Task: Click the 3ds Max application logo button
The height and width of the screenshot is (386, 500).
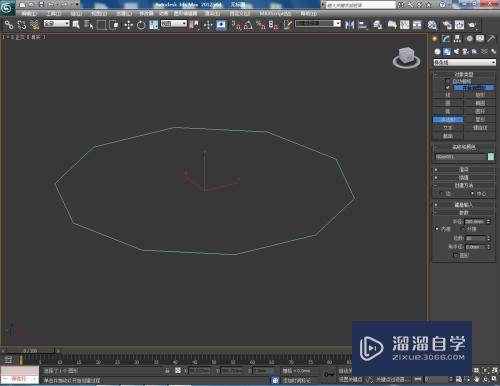Action: coord(7,7)
